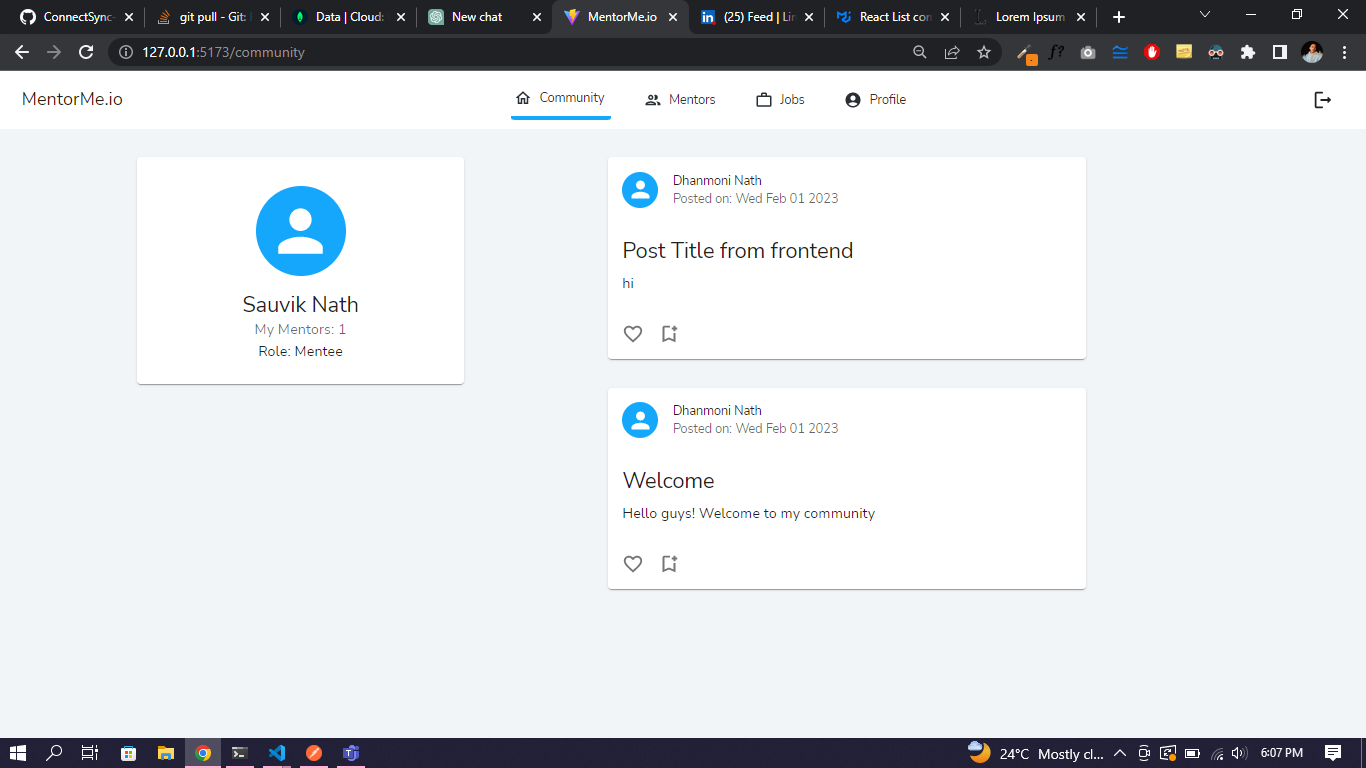Like the 'Welcome' post
1366x768 pixels.
click(633, 563)
